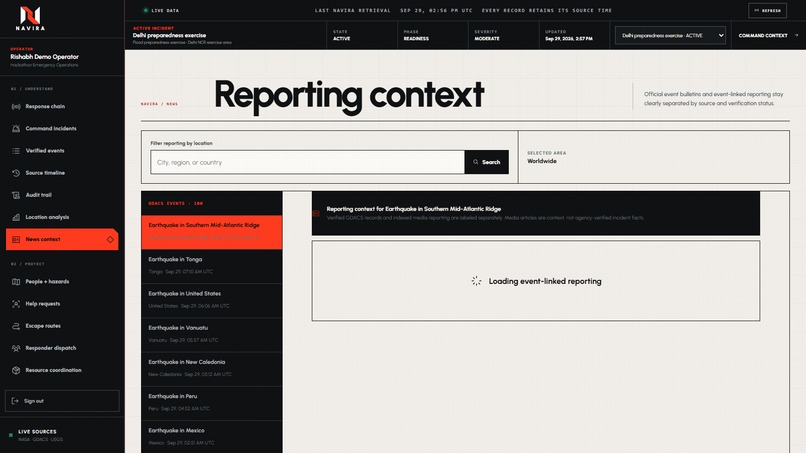Go to Command incidents
Viewport: 806px width, 453px height.
[62, 129]
